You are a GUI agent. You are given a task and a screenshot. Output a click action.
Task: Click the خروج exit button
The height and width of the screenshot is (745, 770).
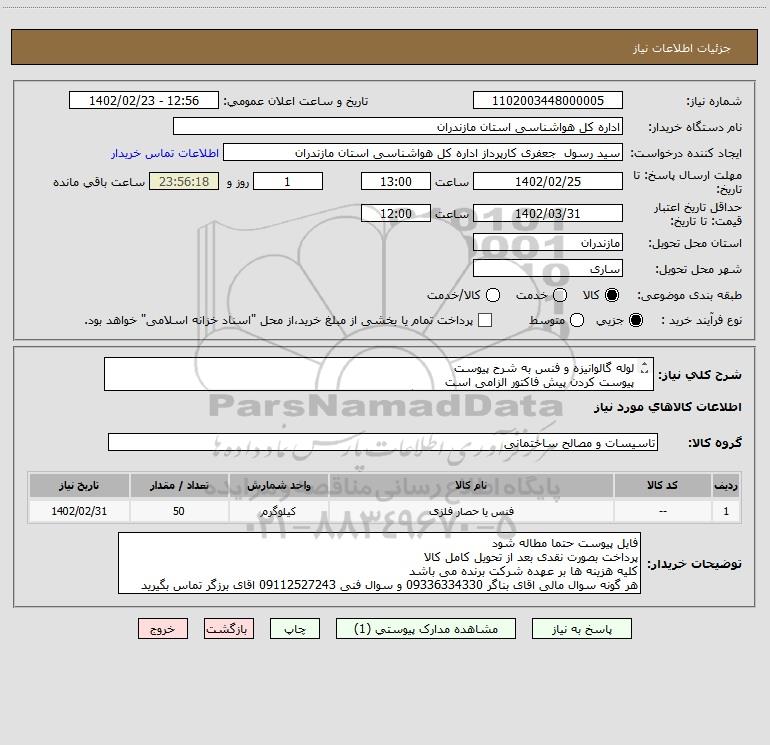[x=163, y=629]
